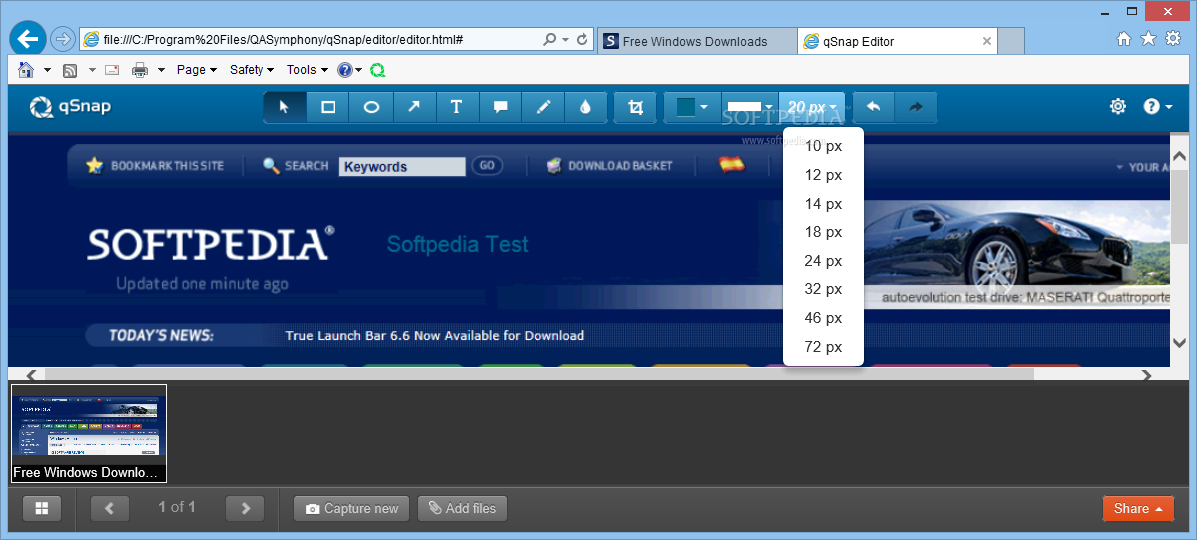Image resolution: width=1197 pixels, height=540 pixels.
Task: Open the qSnap help menu
Action: pos(1157,106)
